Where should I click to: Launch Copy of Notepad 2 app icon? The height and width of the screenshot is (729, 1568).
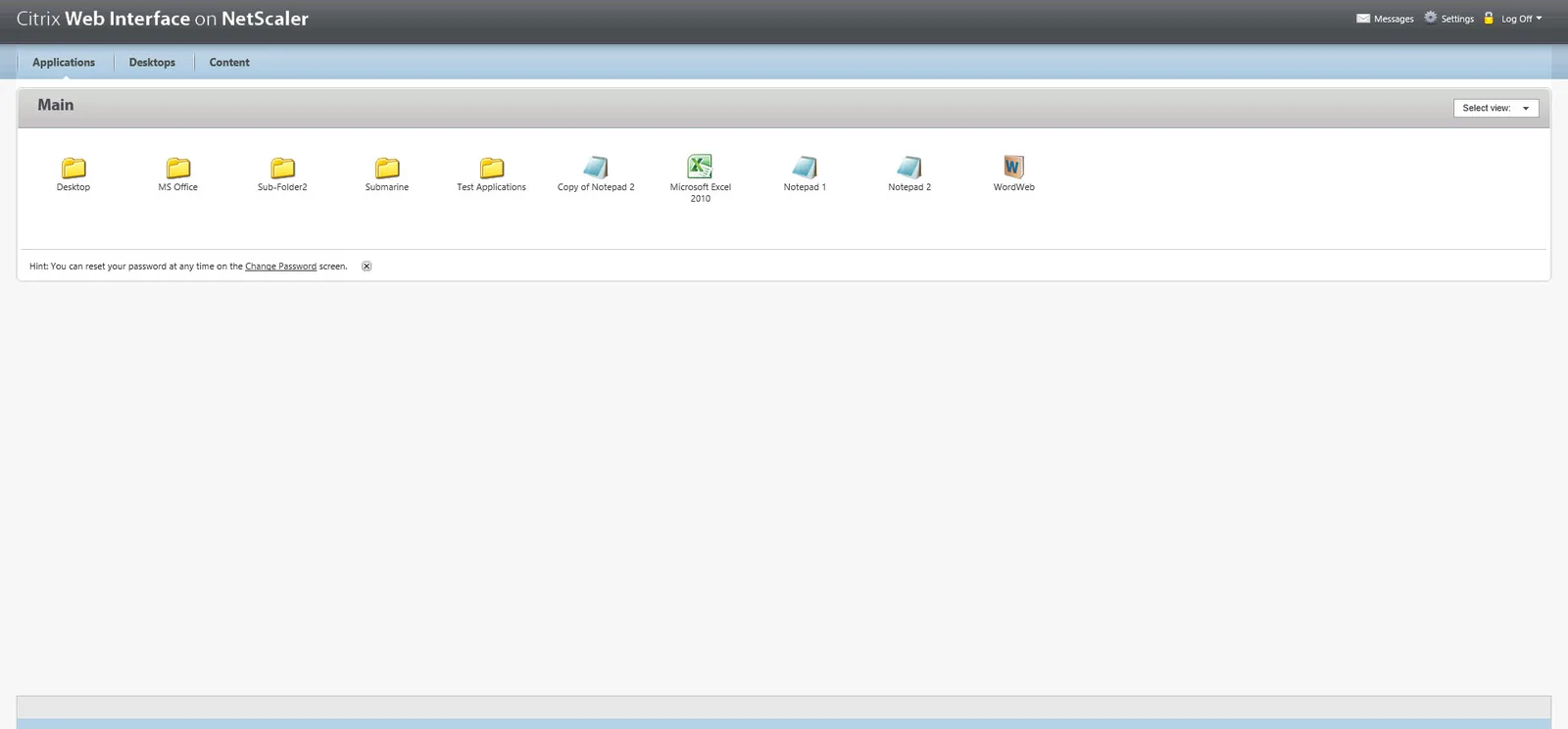coord(596,167)
